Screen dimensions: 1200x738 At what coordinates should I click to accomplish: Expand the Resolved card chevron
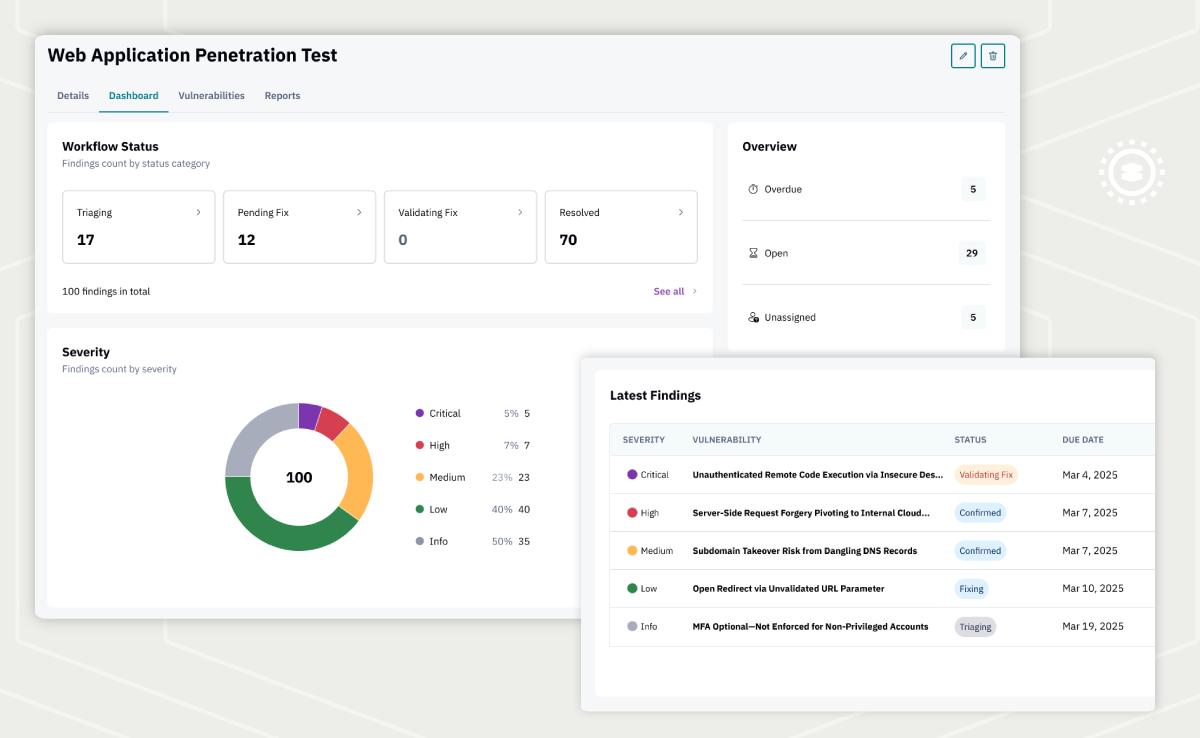681,212
